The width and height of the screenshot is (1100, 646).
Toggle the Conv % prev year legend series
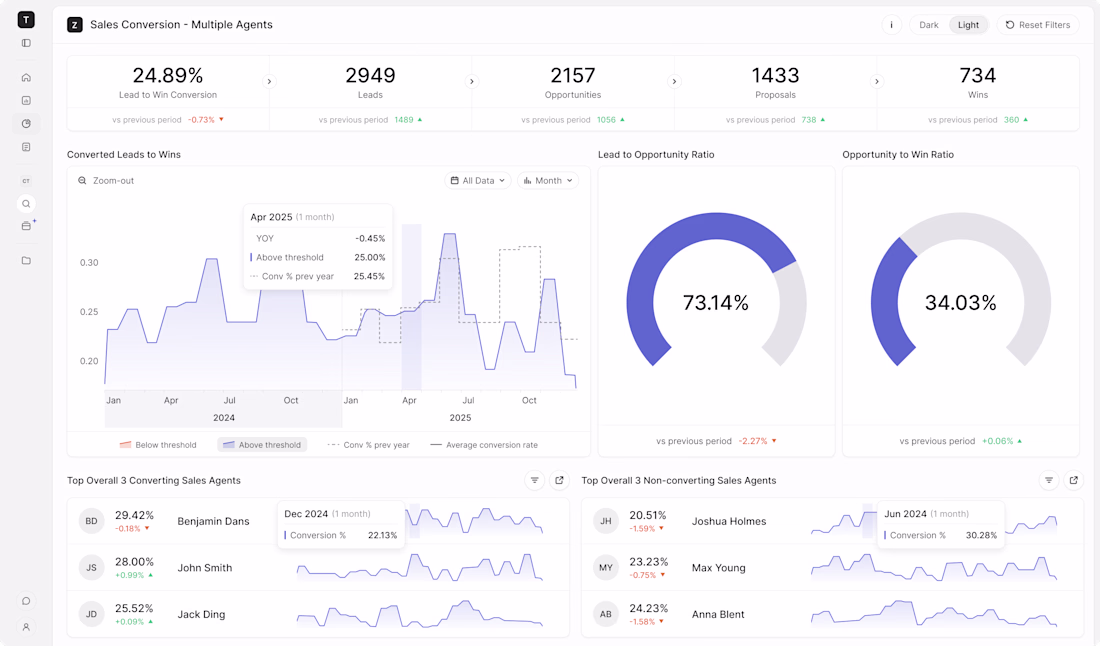click(368, 445)
